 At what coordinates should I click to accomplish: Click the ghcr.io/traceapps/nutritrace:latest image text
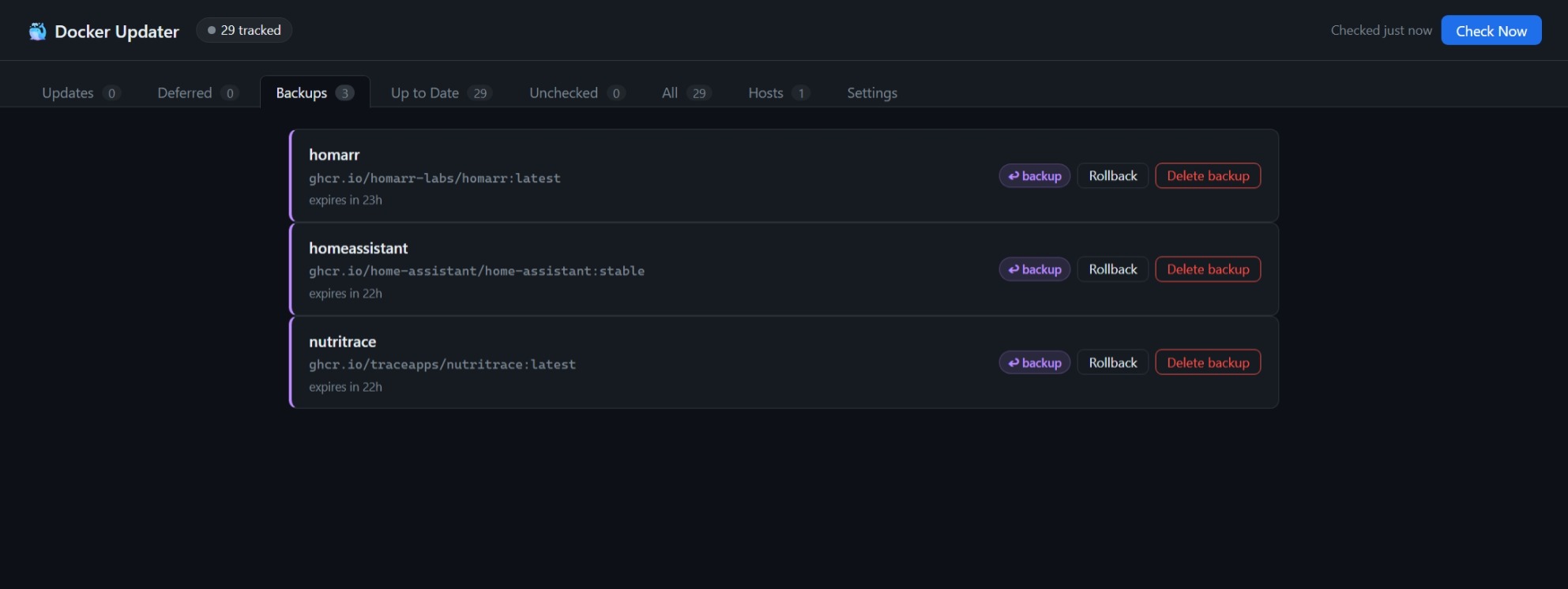[x=442, y=365]
